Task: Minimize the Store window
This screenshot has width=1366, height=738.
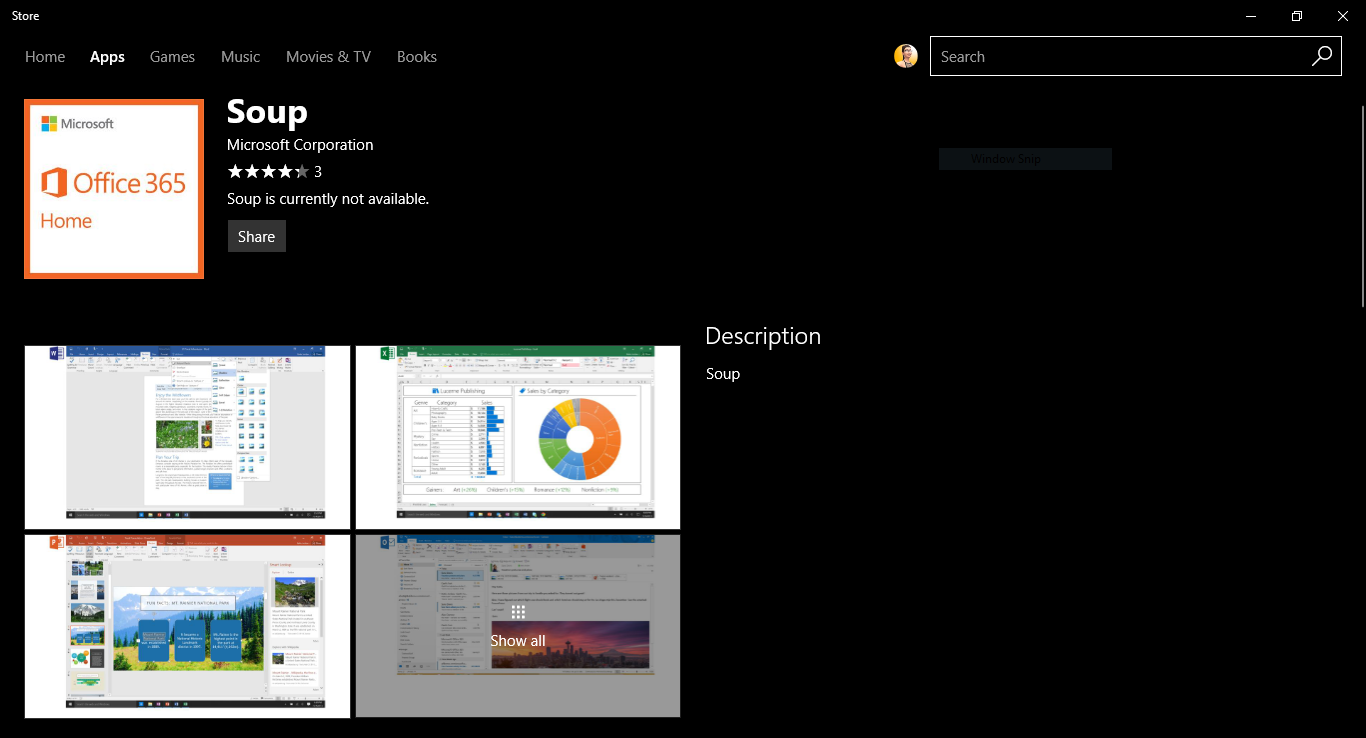Action: coord(1251,16)
